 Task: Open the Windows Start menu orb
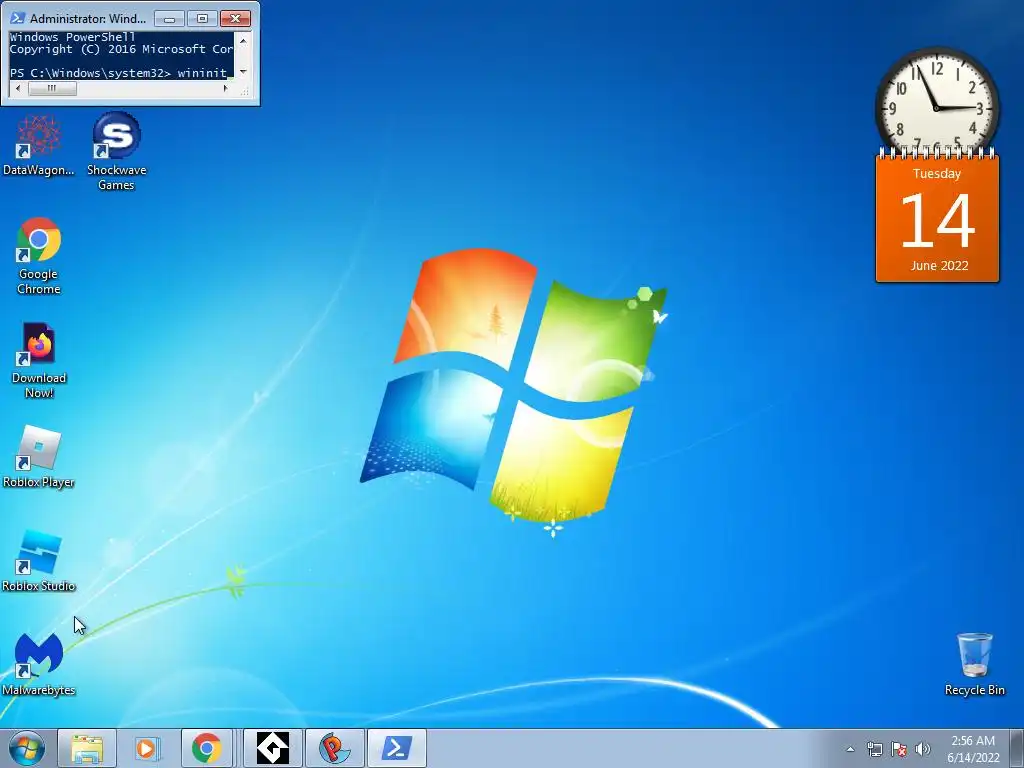click(27, 748)
